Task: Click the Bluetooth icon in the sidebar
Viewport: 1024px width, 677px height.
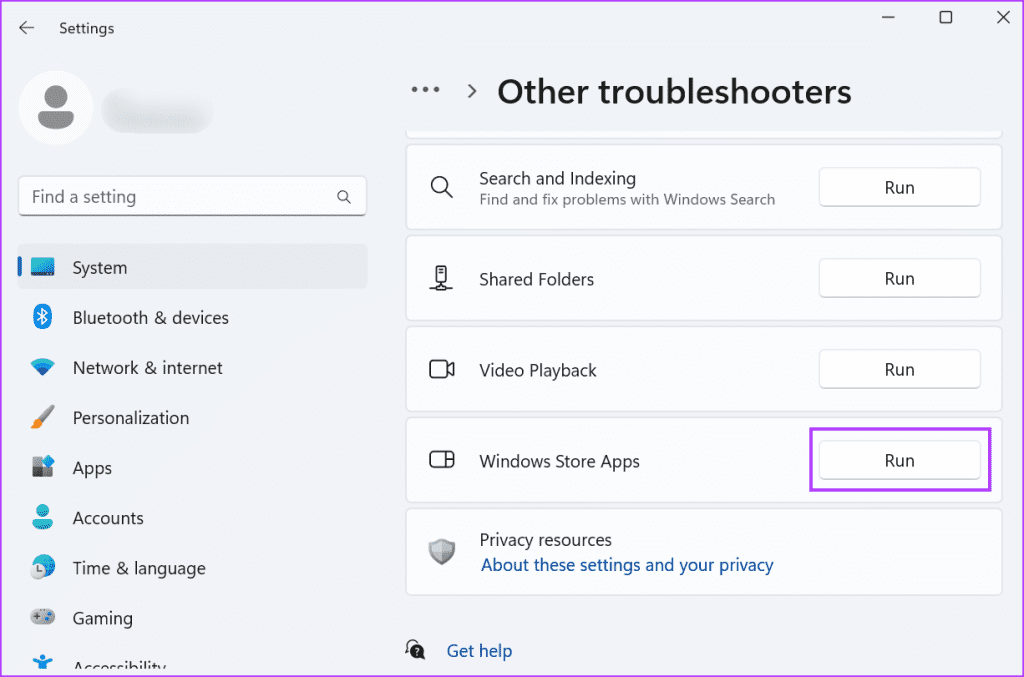Action: 42,317
